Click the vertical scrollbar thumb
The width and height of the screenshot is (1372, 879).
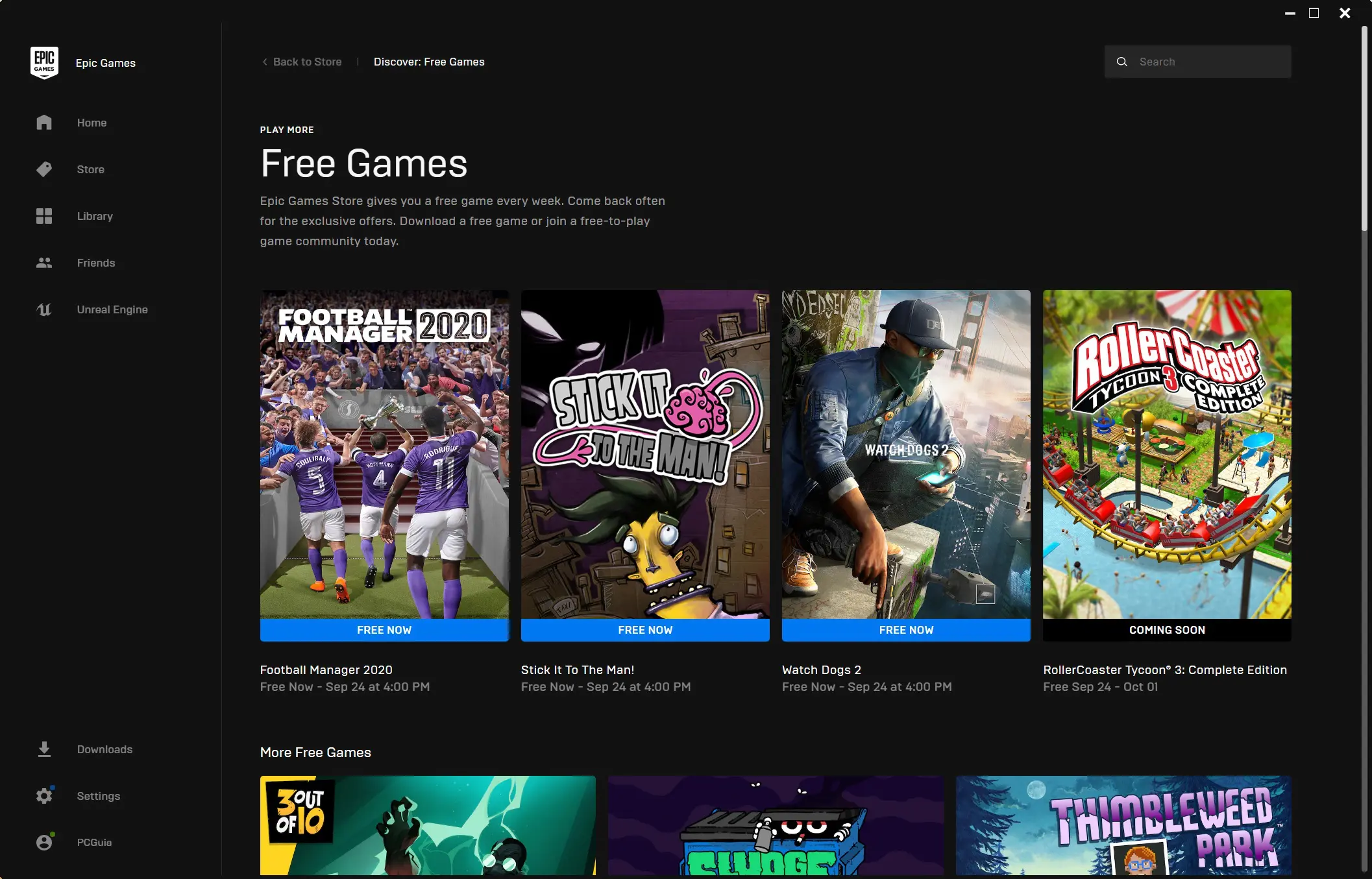pos(1364,128)
